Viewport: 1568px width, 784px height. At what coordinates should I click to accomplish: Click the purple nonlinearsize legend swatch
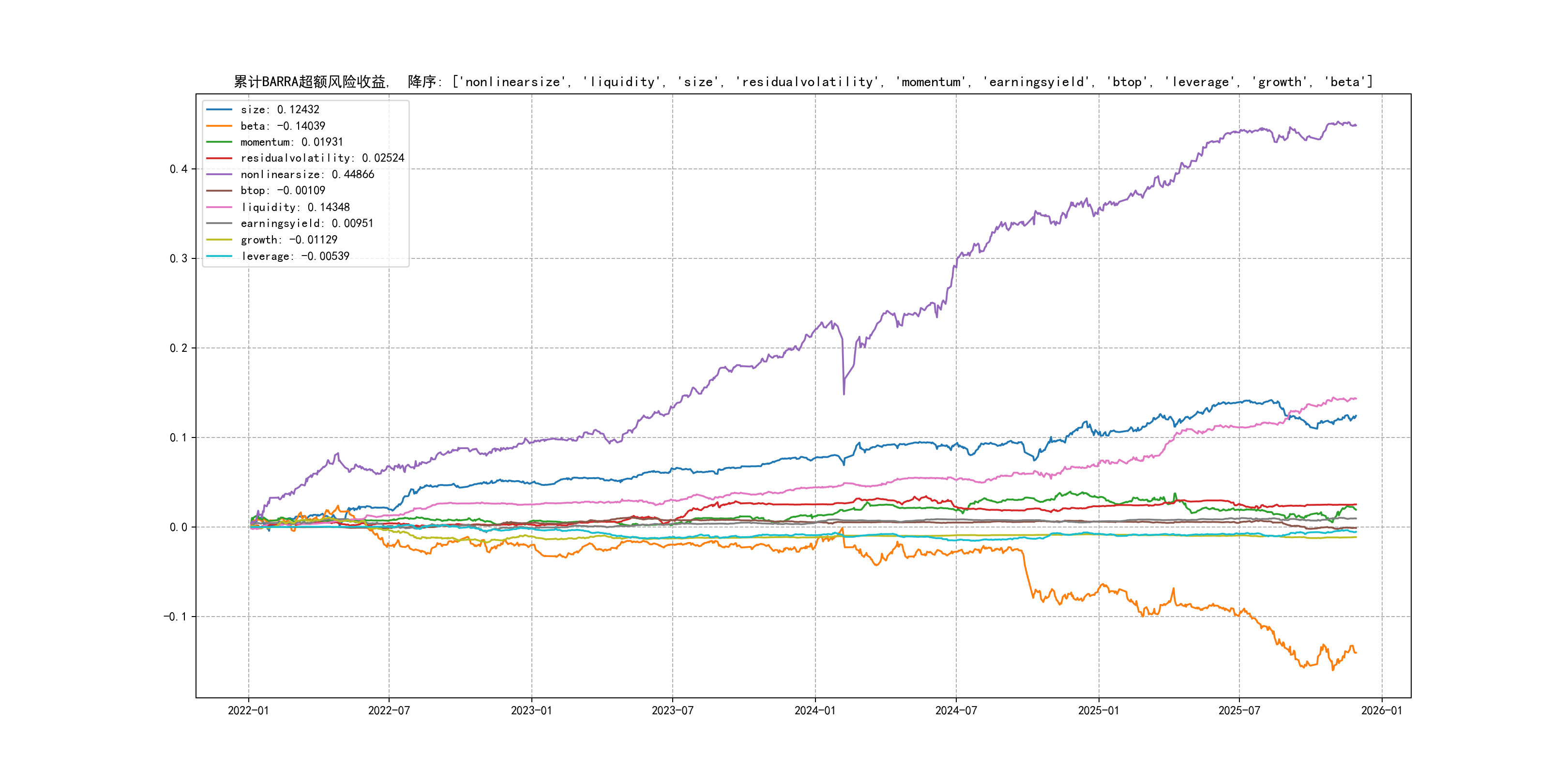(219, 175)
